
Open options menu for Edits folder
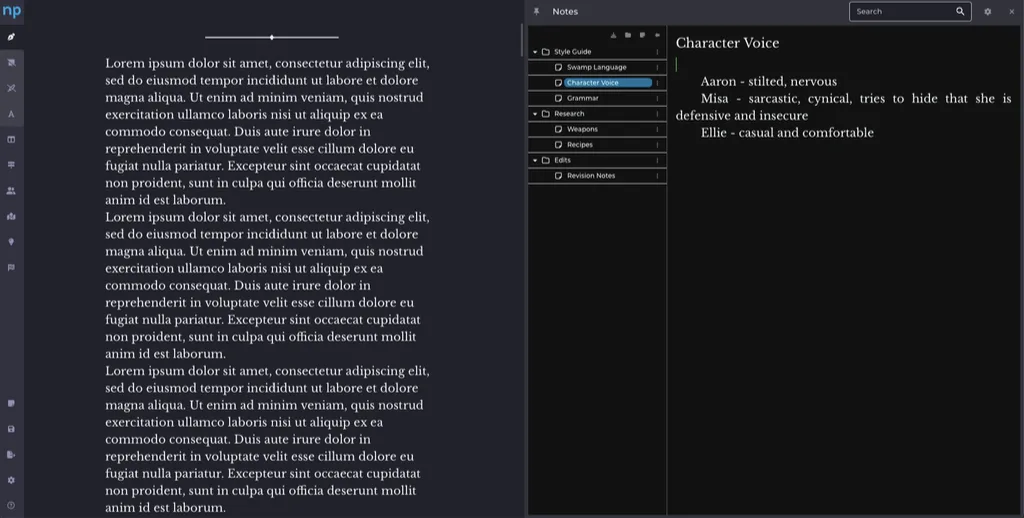pyautogui.click(x=657, y=160)
